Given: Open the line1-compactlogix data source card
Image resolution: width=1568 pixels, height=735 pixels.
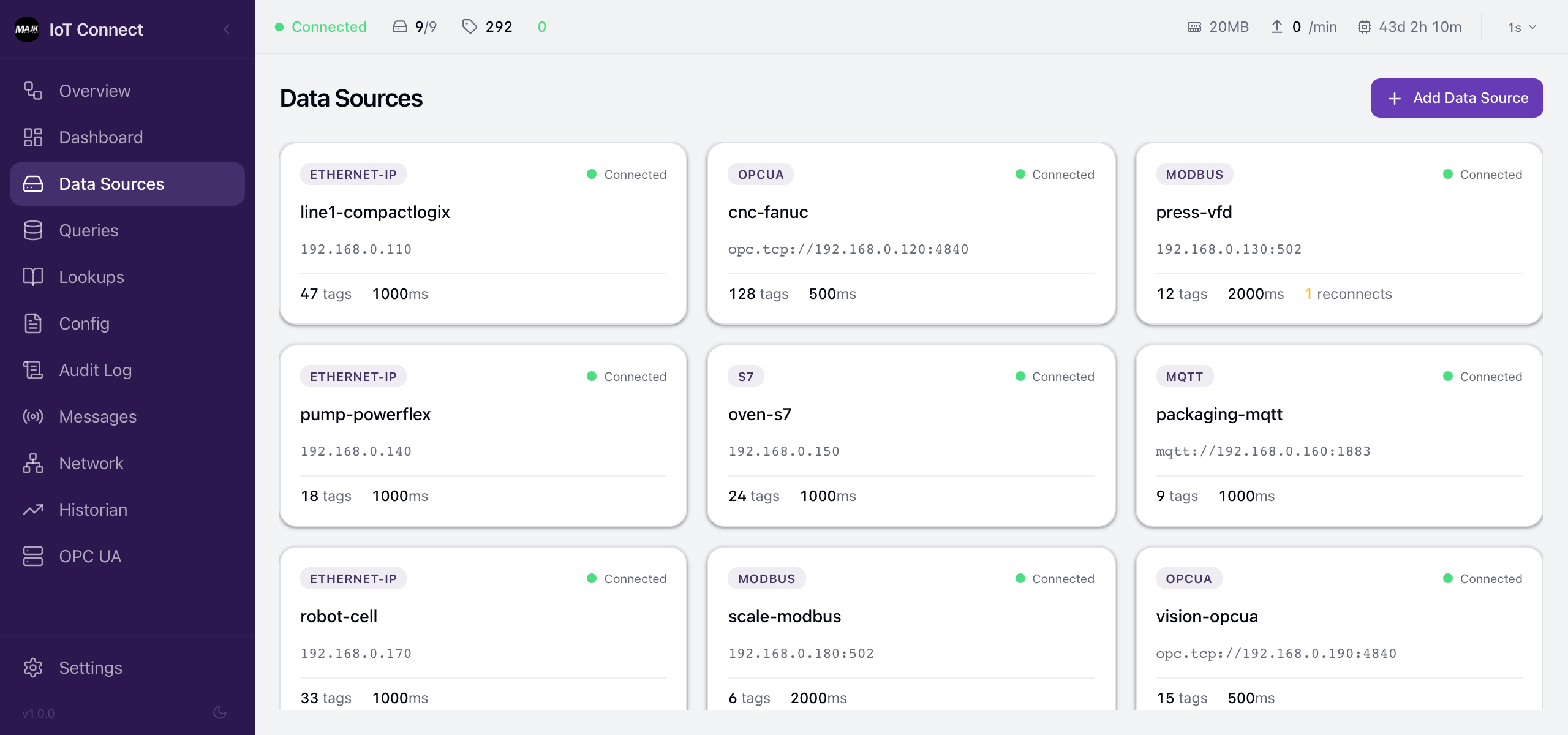Looking at the screenshot, I should tap(483, 233).
